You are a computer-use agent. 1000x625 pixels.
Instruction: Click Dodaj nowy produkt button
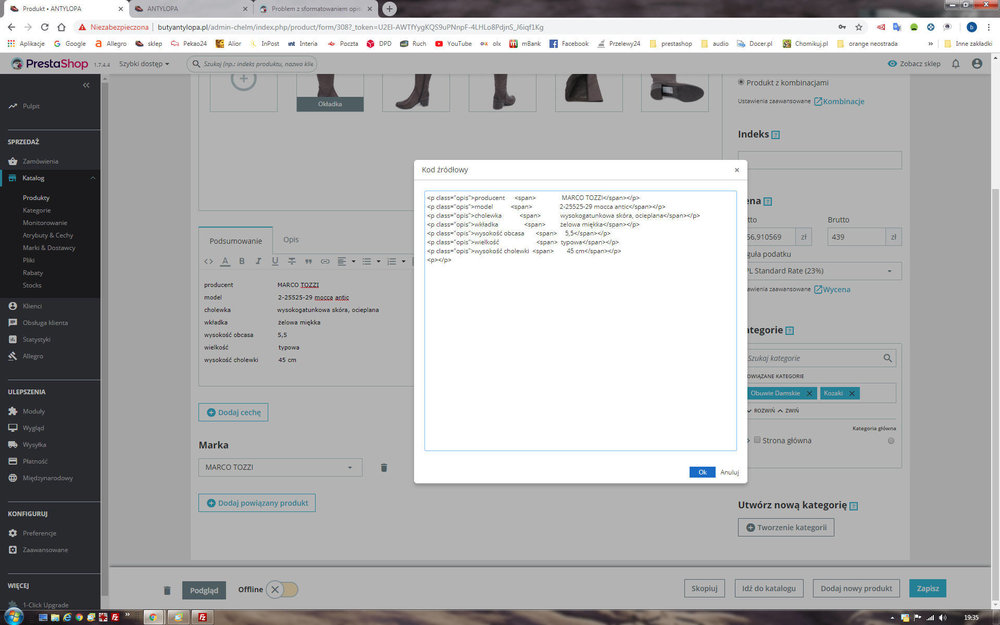tap(856, 588)
